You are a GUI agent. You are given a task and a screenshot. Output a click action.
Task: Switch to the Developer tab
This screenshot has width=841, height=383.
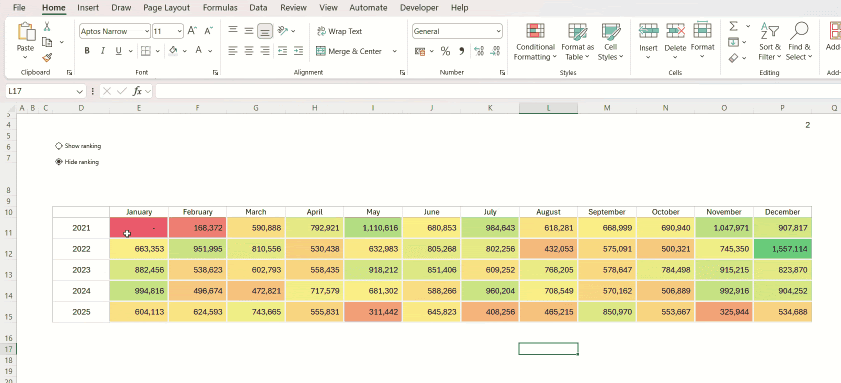pyautogui.click(x=419, y=8)
